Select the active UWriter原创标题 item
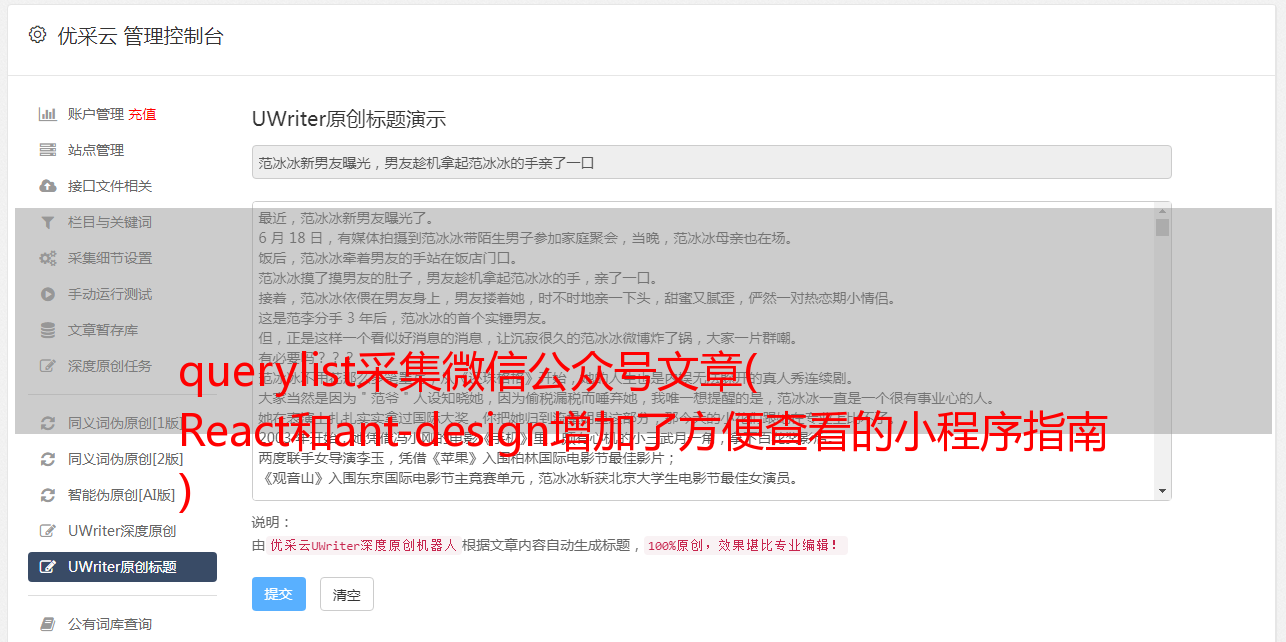The height and width of the screenshot is (642, 1286). (122, 567)
